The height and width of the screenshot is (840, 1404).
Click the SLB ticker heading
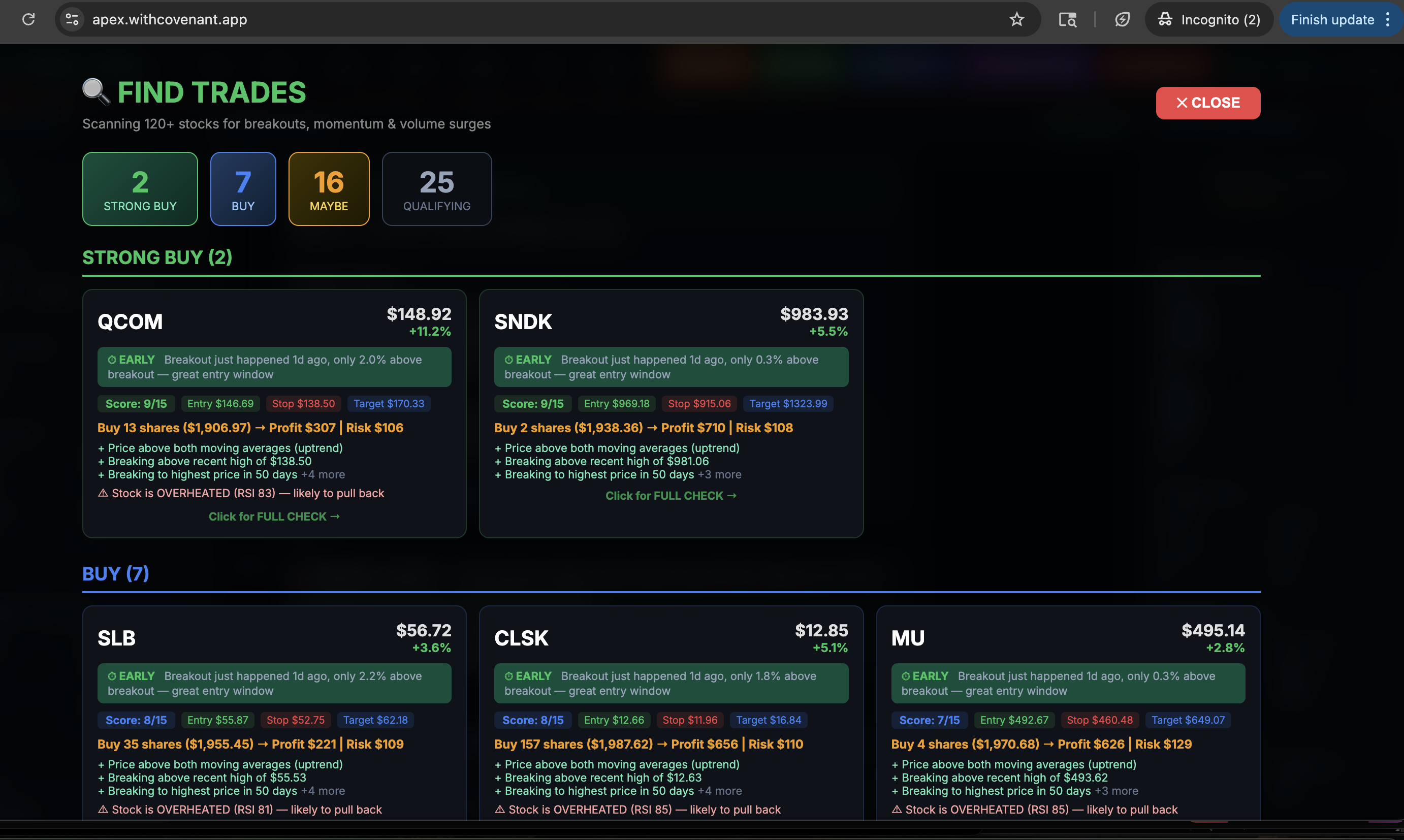click(x=116, y=638)
